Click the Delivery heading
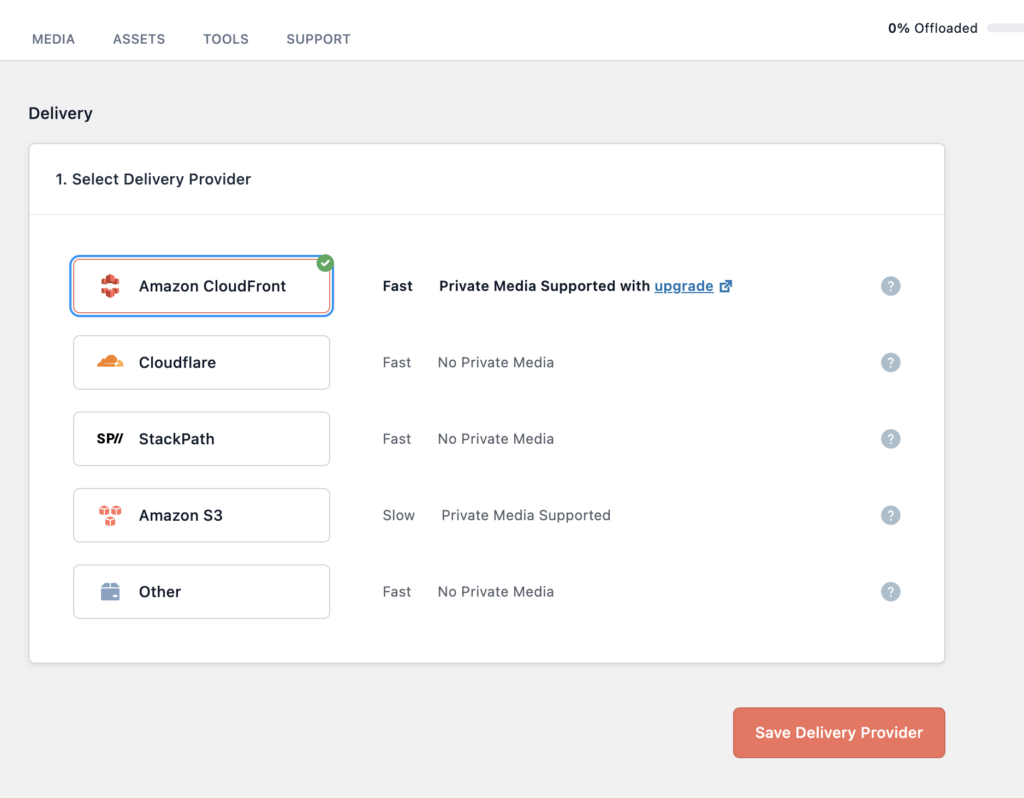Screen dimensions: 1024x798 60,114
